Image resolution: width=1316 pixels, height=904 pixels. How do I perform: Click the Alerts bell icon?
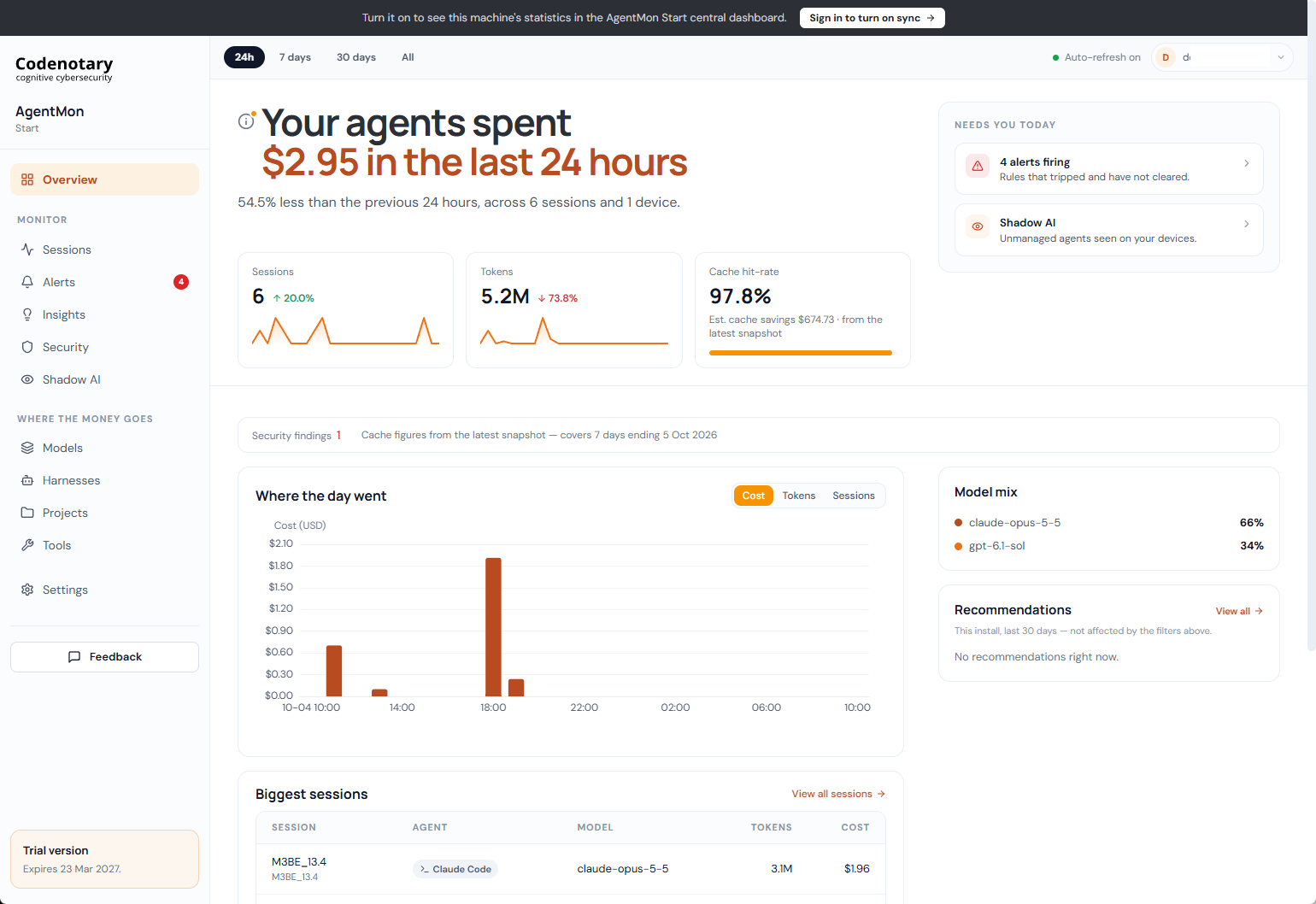click(x=27, y=282)
